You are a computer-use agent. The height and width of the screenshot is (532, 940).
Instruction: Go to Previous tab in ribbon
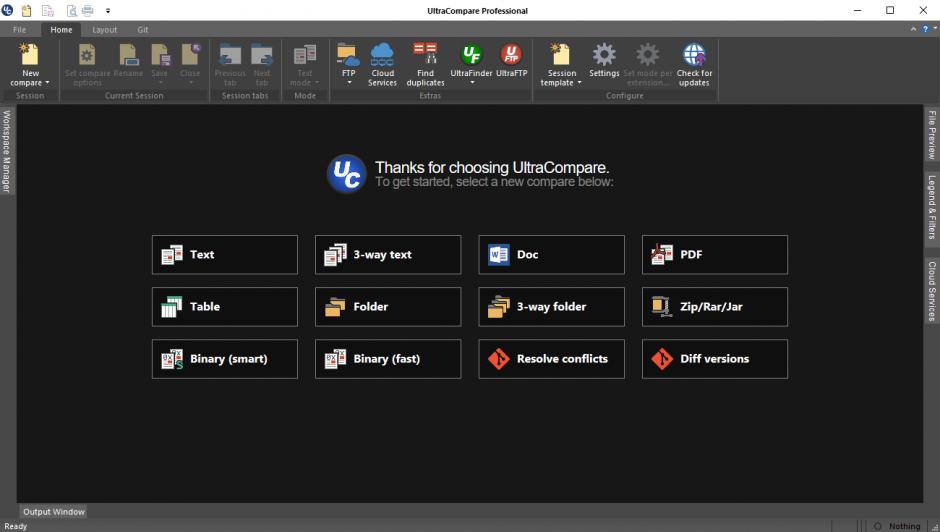pos(230,65)
